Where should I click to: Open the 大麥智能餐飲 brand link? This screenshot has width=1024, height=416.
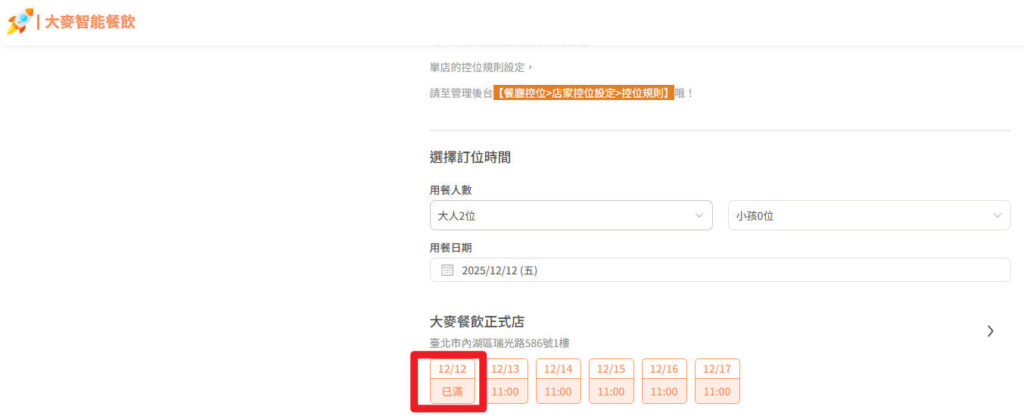point(89,22)
